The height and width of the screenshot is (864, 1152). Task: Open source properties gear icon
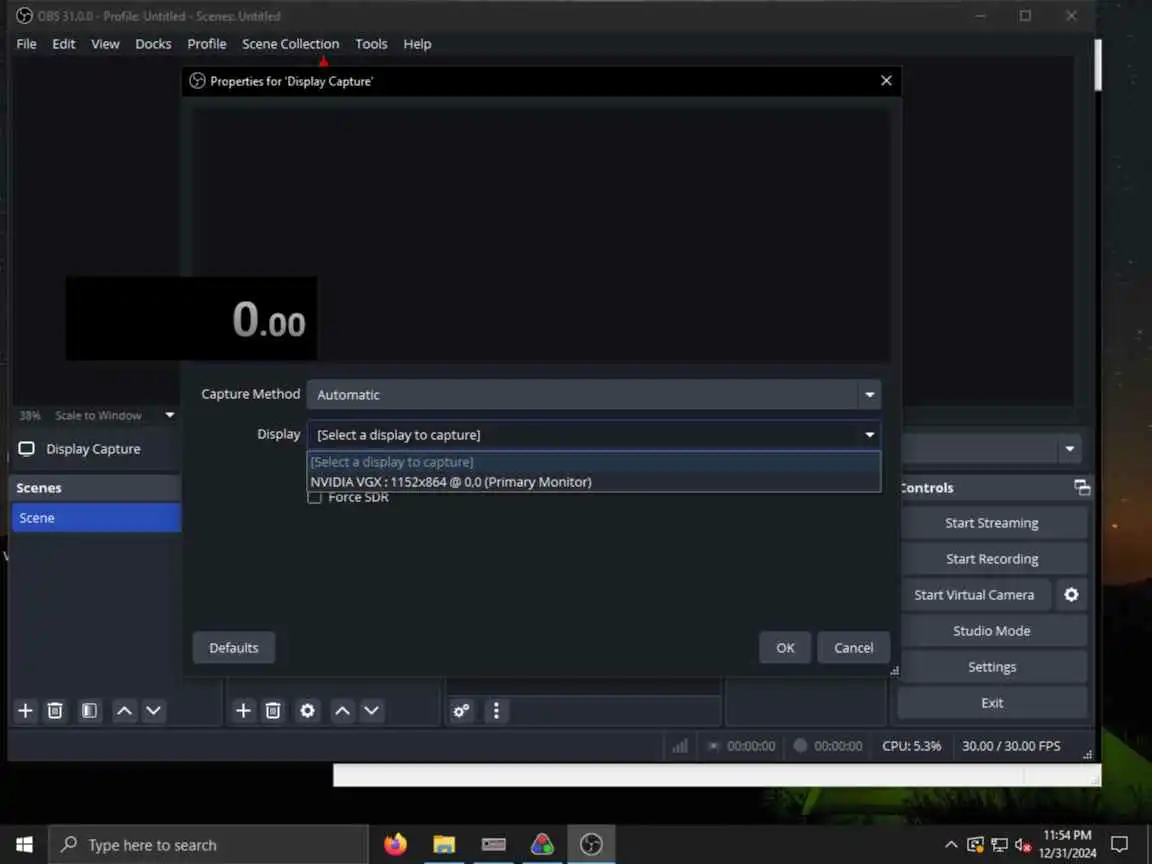[x=307, y=710]
